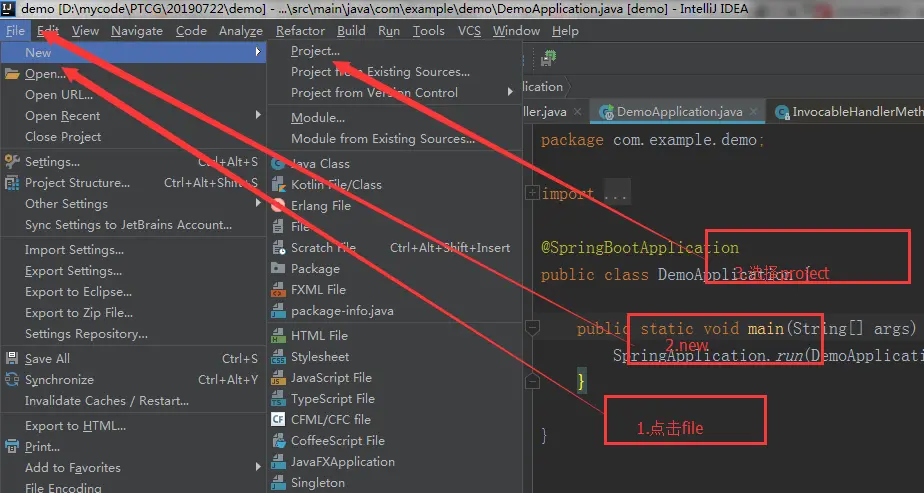Open the Build menu
This screenshot has width=924, height=493.
[351, 31]
